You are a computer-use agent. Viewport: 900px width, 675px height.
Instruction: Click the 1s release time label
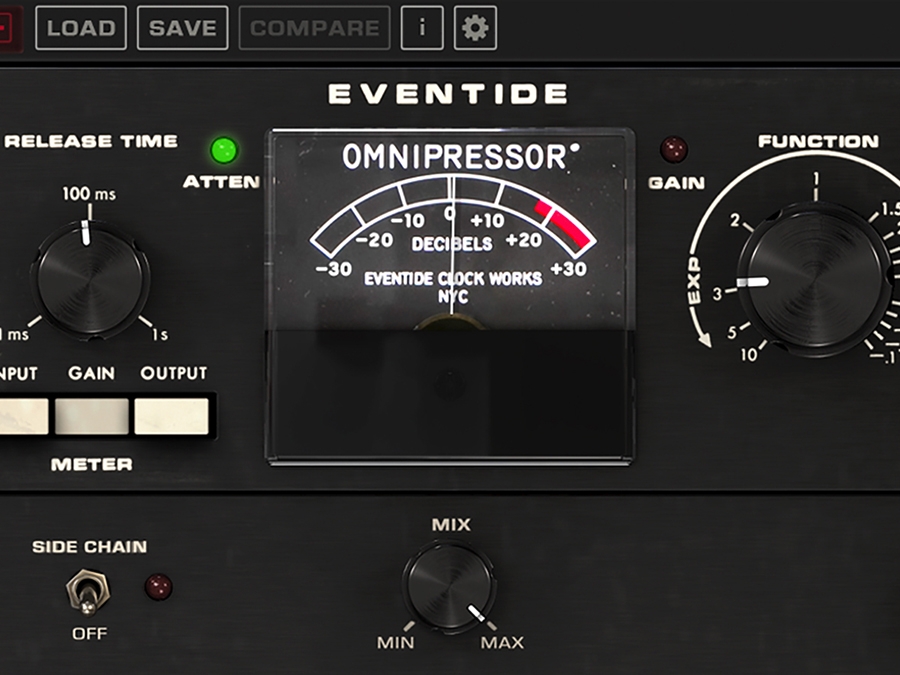(160, 334)
